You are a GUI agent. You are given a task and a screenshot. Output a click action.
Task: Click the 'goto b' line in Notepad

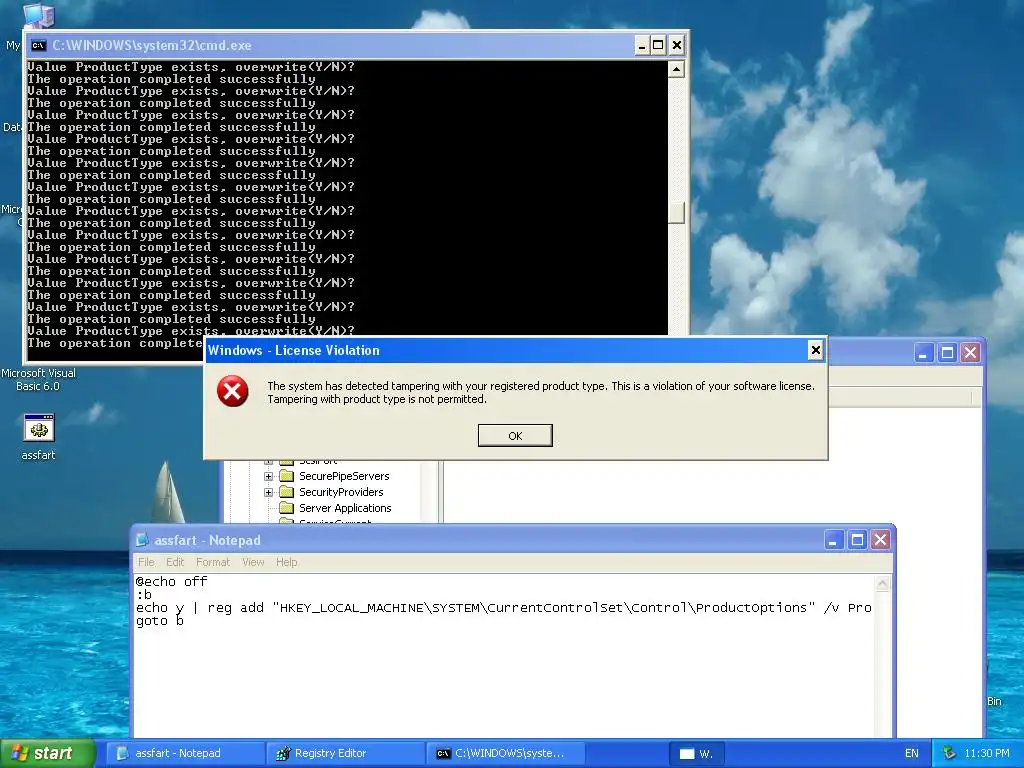point(160,621)
